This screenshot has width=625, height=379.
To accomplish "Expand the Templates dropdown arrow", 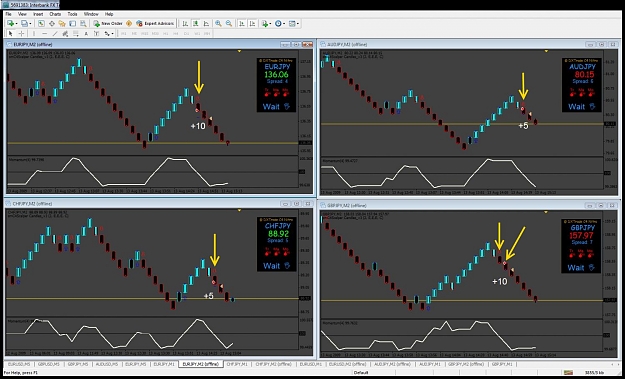I will (x=298, y=24).
